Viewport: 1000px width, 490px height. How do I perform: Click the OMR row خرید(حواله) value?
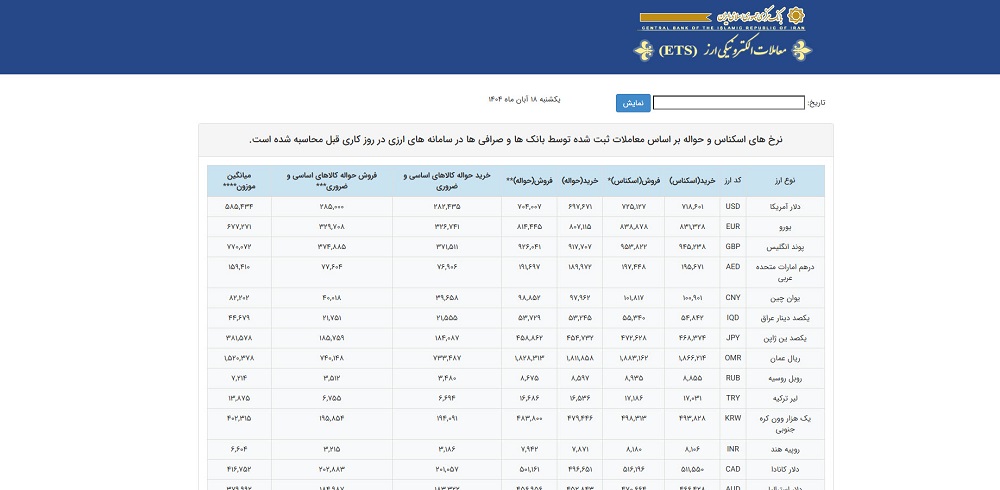point(580,358)
